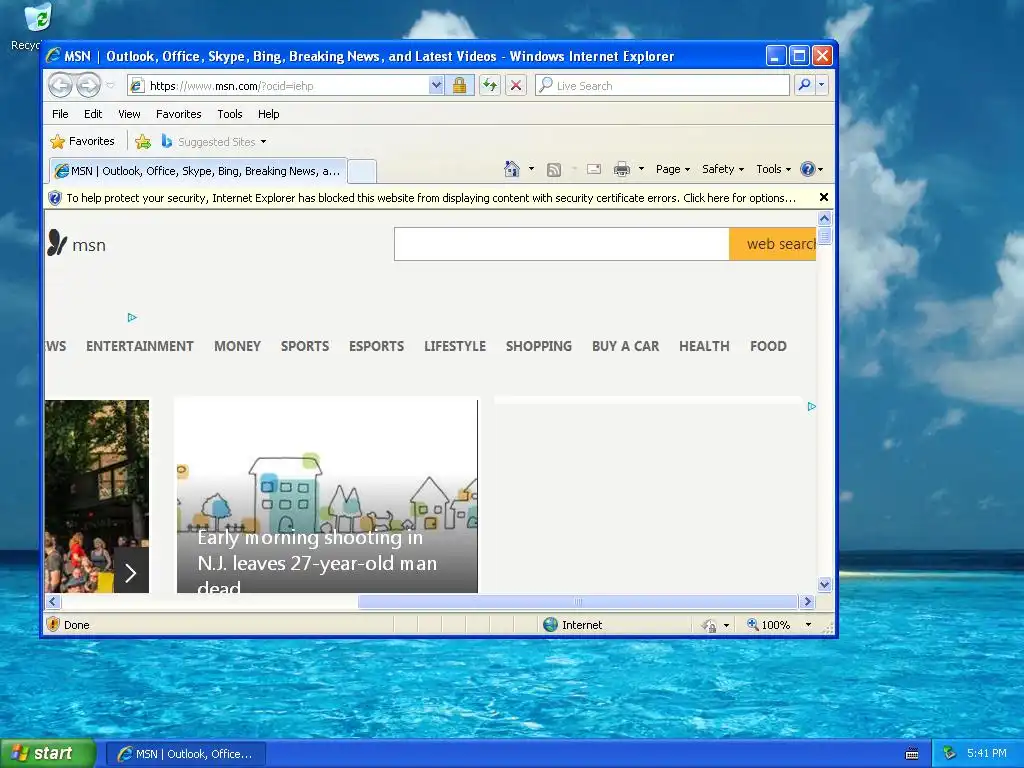The height and width of the screenshot is (768, 1024).
Task: Click the MSN web search input field
Action: coord(562,244)
